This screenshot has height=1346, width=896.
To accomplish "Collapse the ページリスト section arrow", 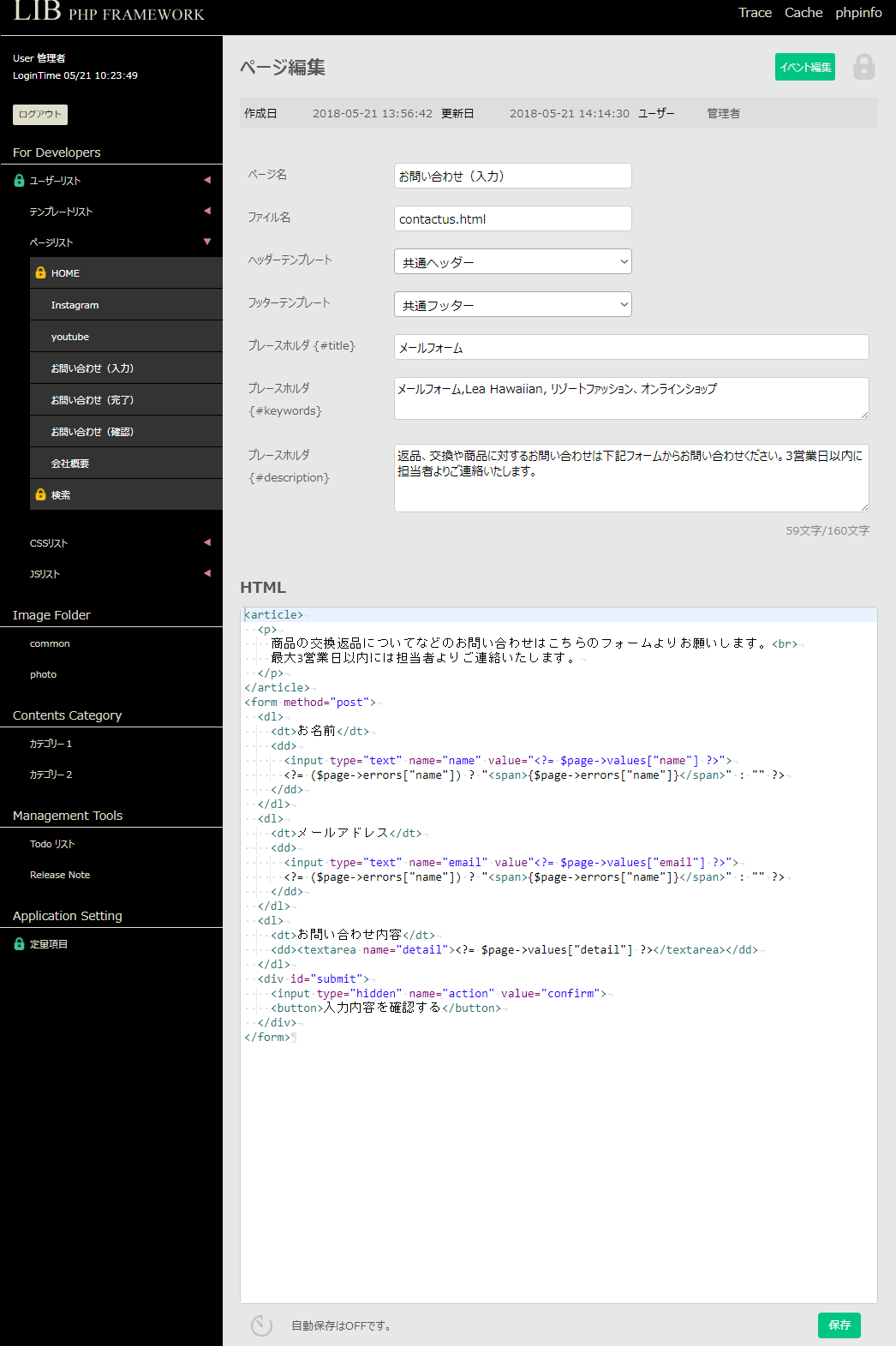I will click(x=206, y=242).
